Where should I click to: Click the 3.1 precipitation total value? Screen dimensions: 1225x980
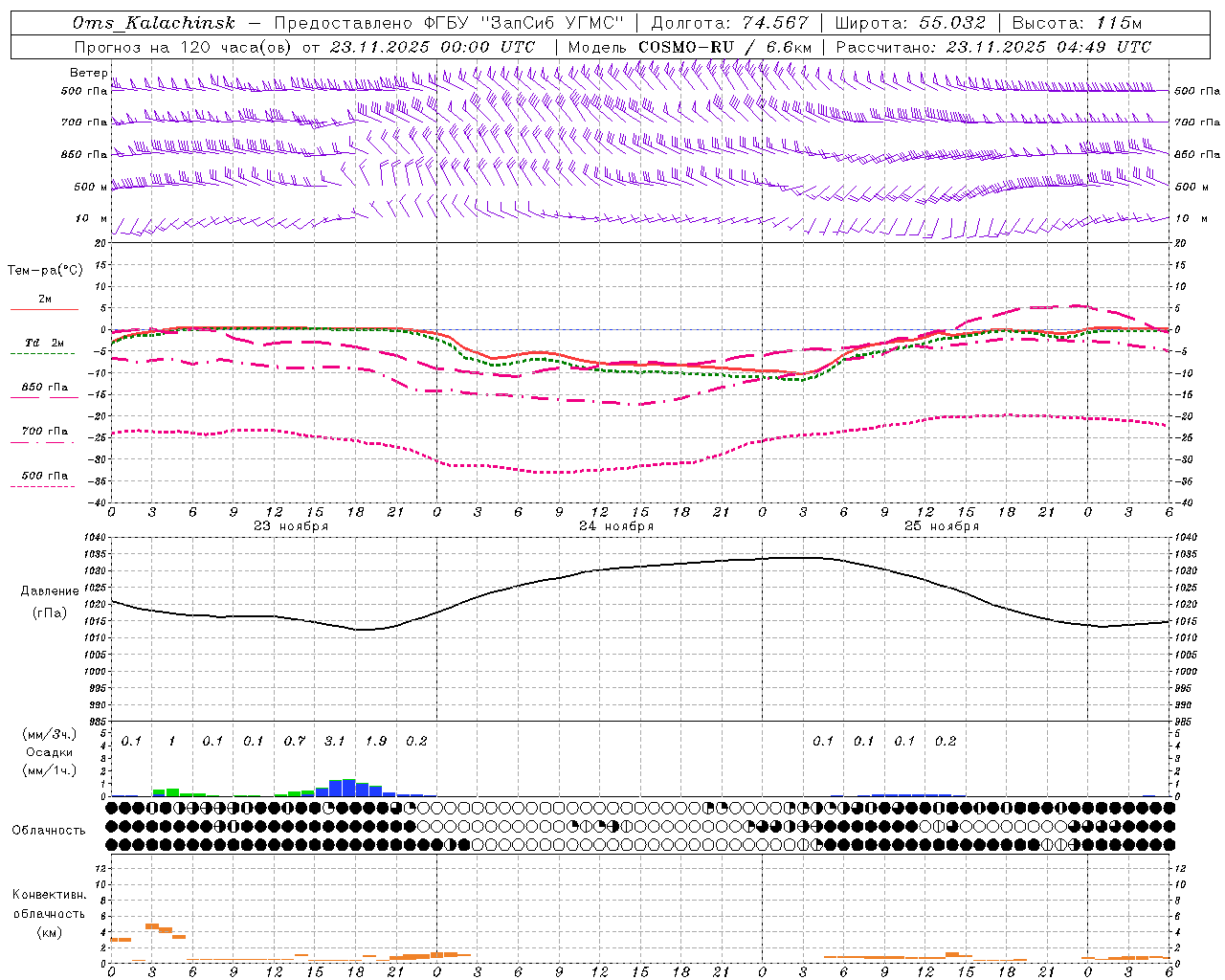click(334, 741)
